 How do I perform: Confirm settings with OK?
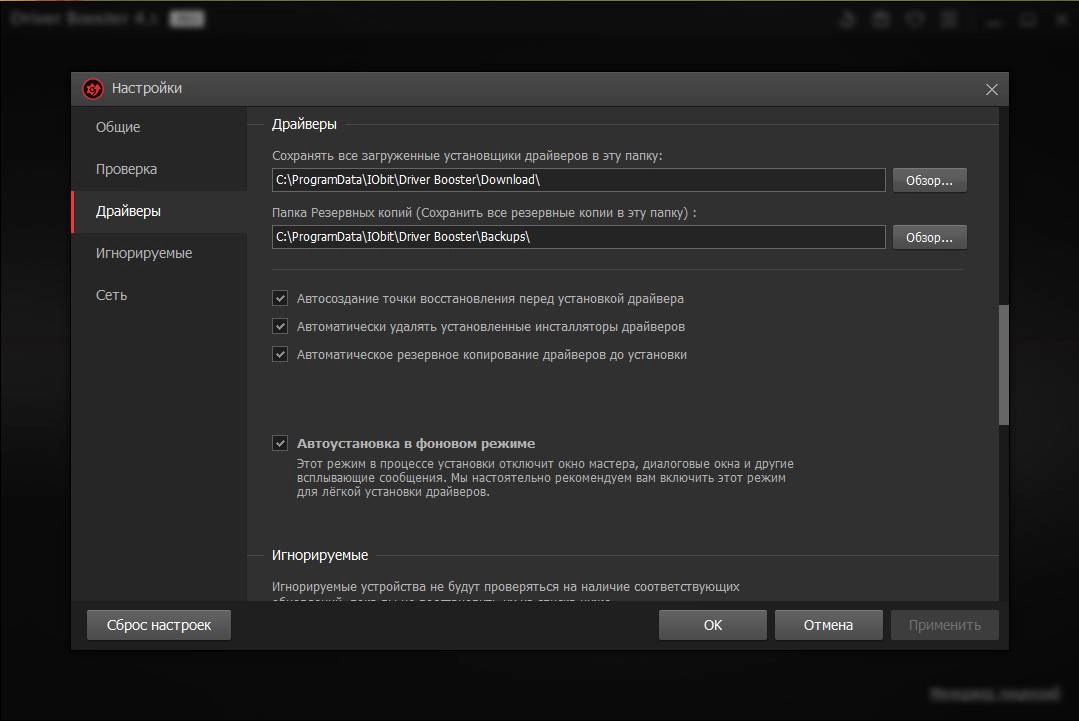pyautogui.click(x=713, y=625)
